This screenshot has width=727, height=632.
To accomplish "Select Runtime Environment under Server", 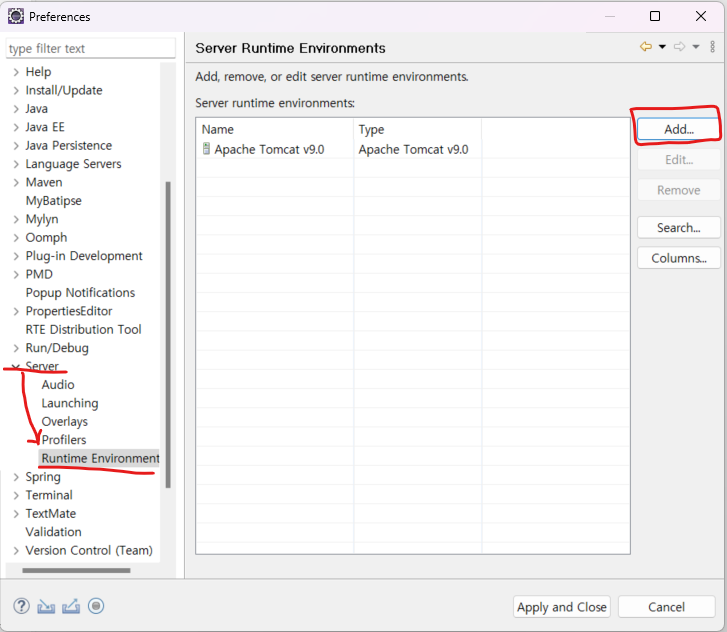I will [100, 458].
